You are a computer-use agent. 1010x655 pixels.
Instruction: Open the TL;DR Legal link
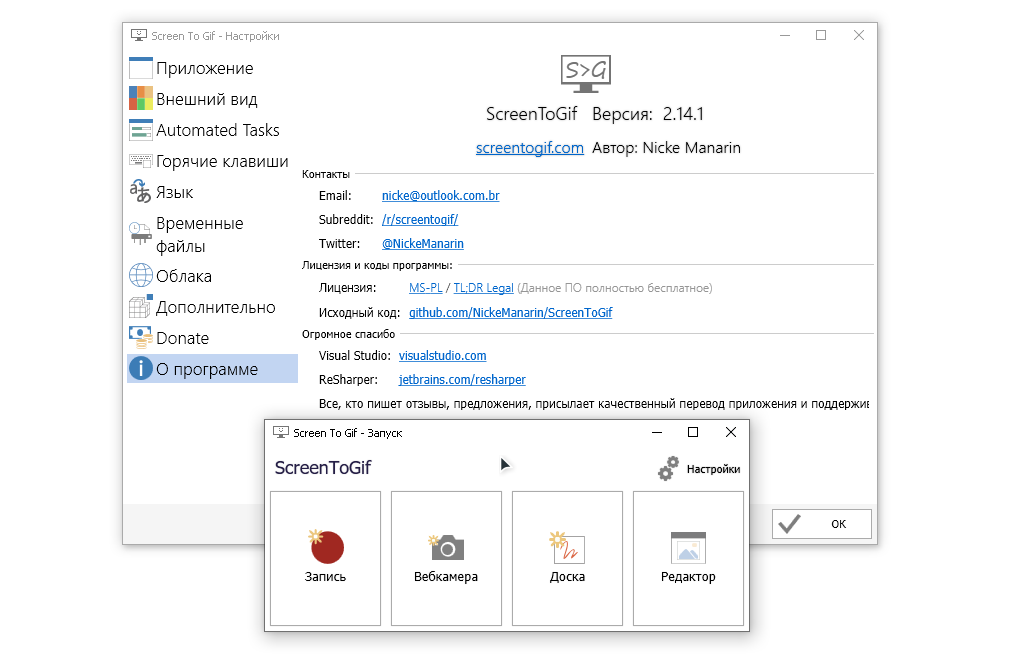tap(484, 288)
